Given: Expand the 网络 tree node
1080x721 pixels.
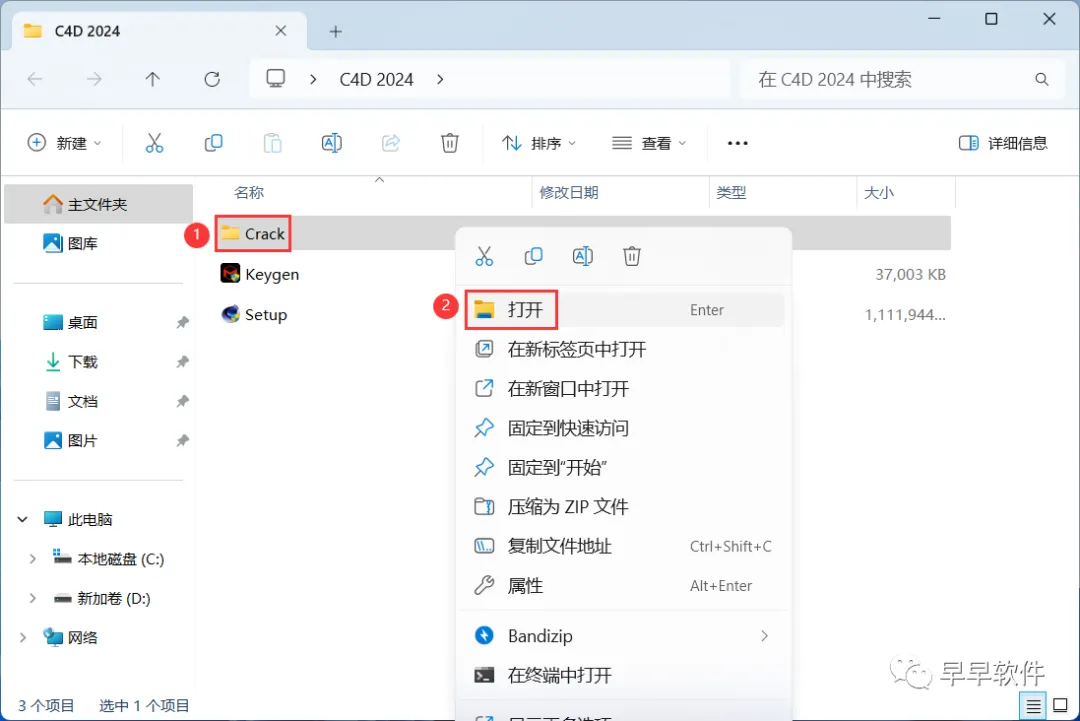Looking at the screenshot, I should [x=23, y=638].
